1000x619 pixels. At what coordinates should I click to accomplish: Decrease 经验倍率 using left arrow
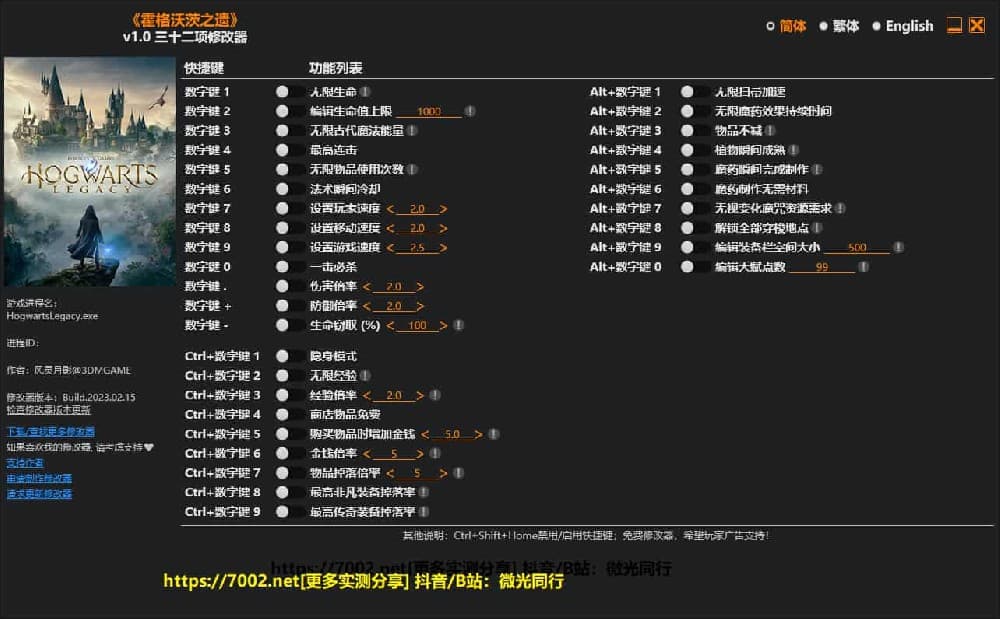367,396
